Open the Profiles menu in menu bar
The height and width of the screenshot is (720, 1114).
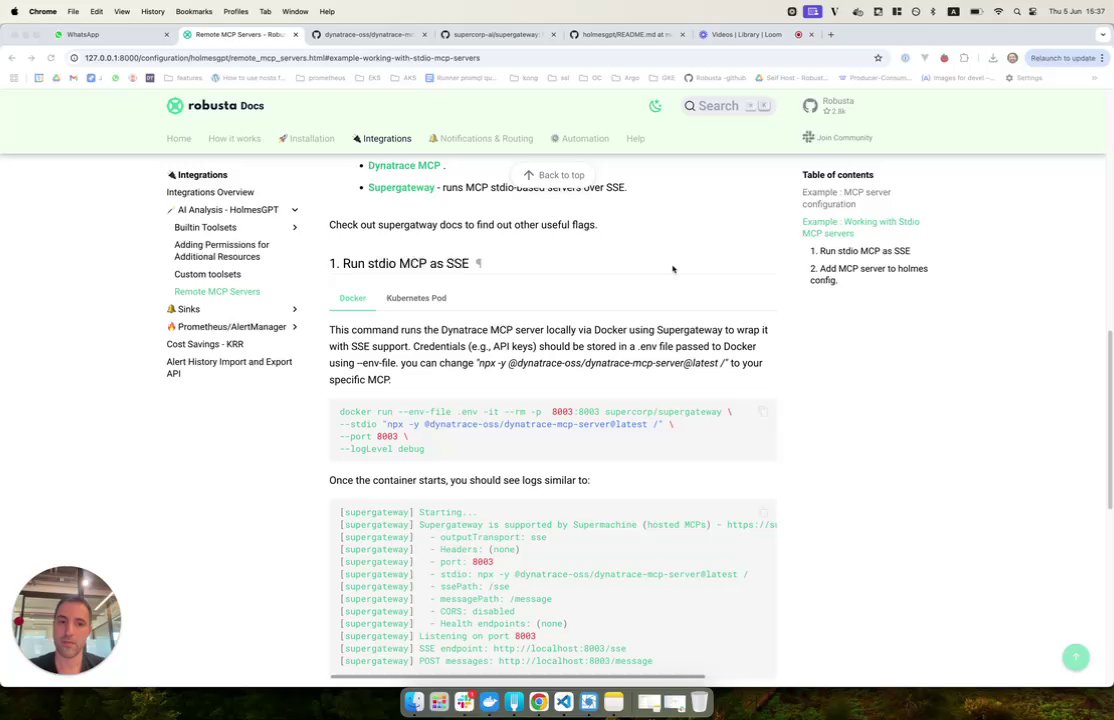(235, 11)
